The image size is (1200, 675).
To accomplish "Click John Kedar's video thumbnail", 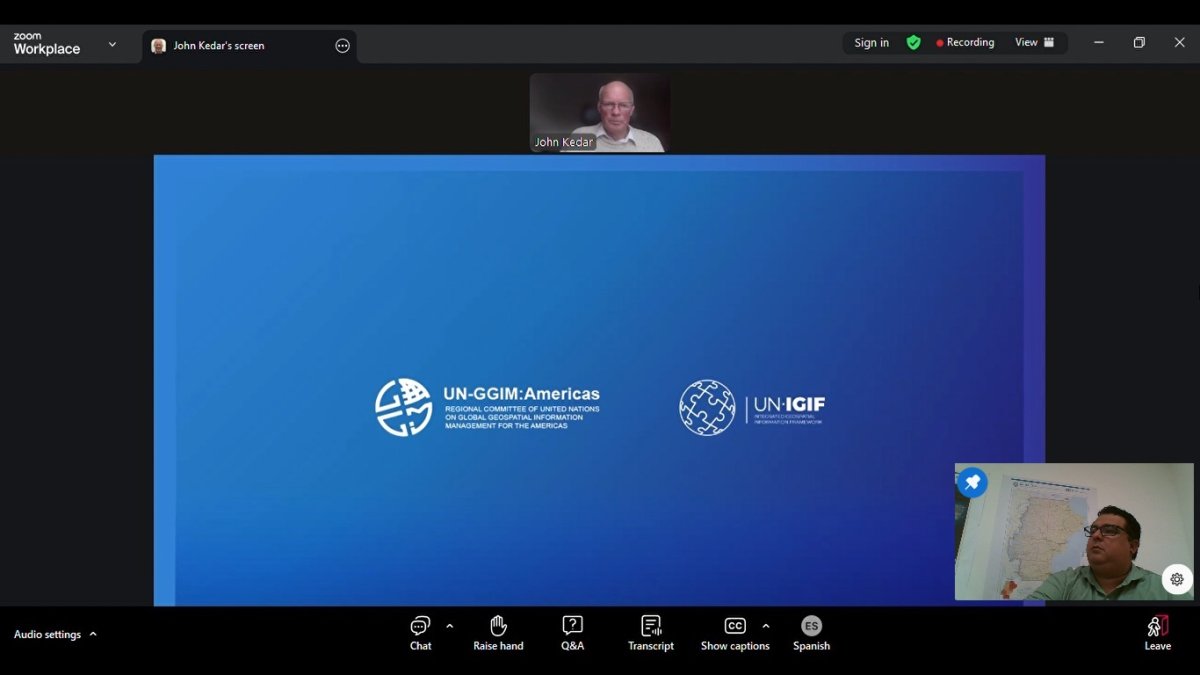I will click(x=599, y=112).
